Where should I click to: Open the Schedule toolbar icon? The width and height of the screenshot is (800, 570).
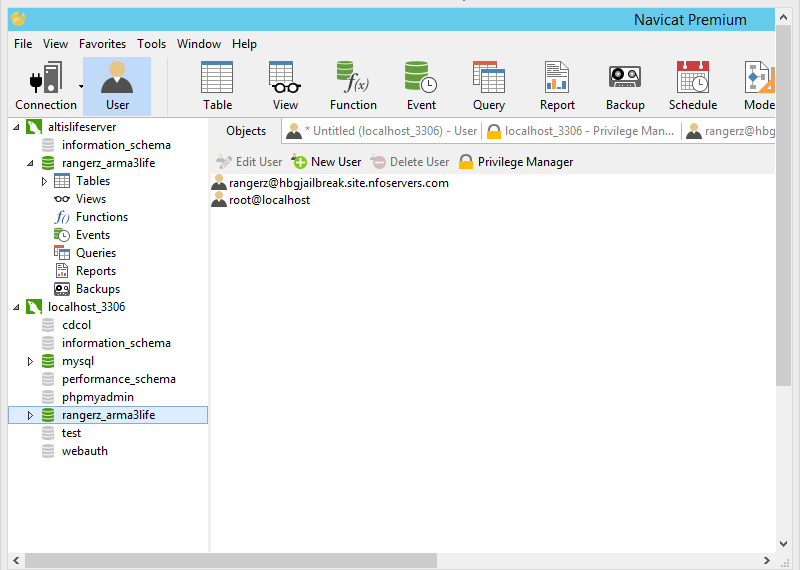pyautogui.click(x=693, y=86)
